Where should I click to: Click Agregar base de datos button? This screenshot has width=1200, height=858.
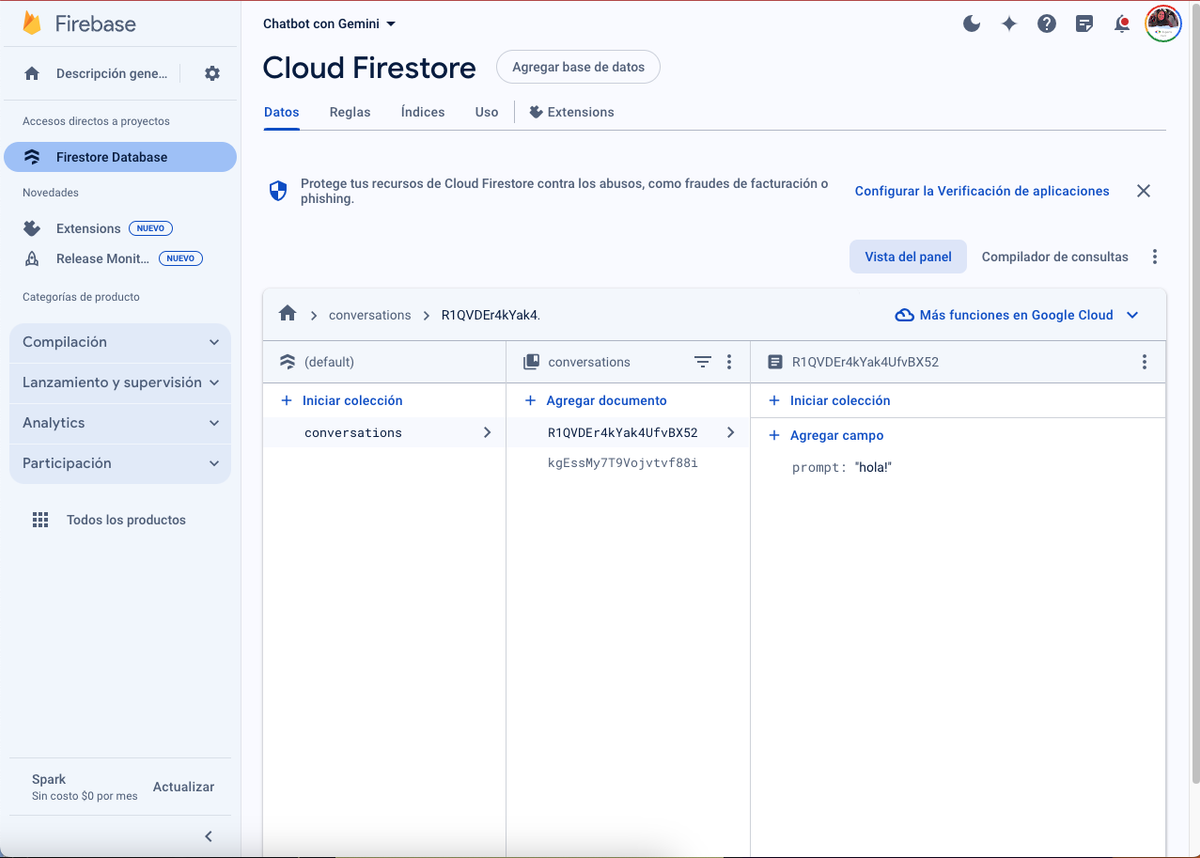point(578,67)
